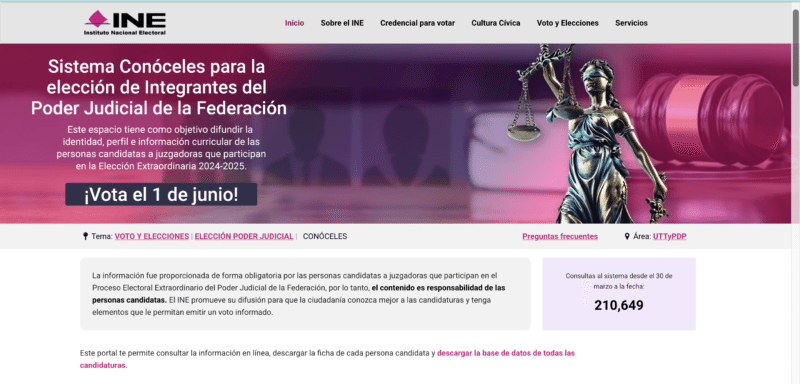The height and width of the screenshot is (384, 800).
Task: Click the ¡Vota el 1 de junio! banner
Action: click(x=161, y=194)
